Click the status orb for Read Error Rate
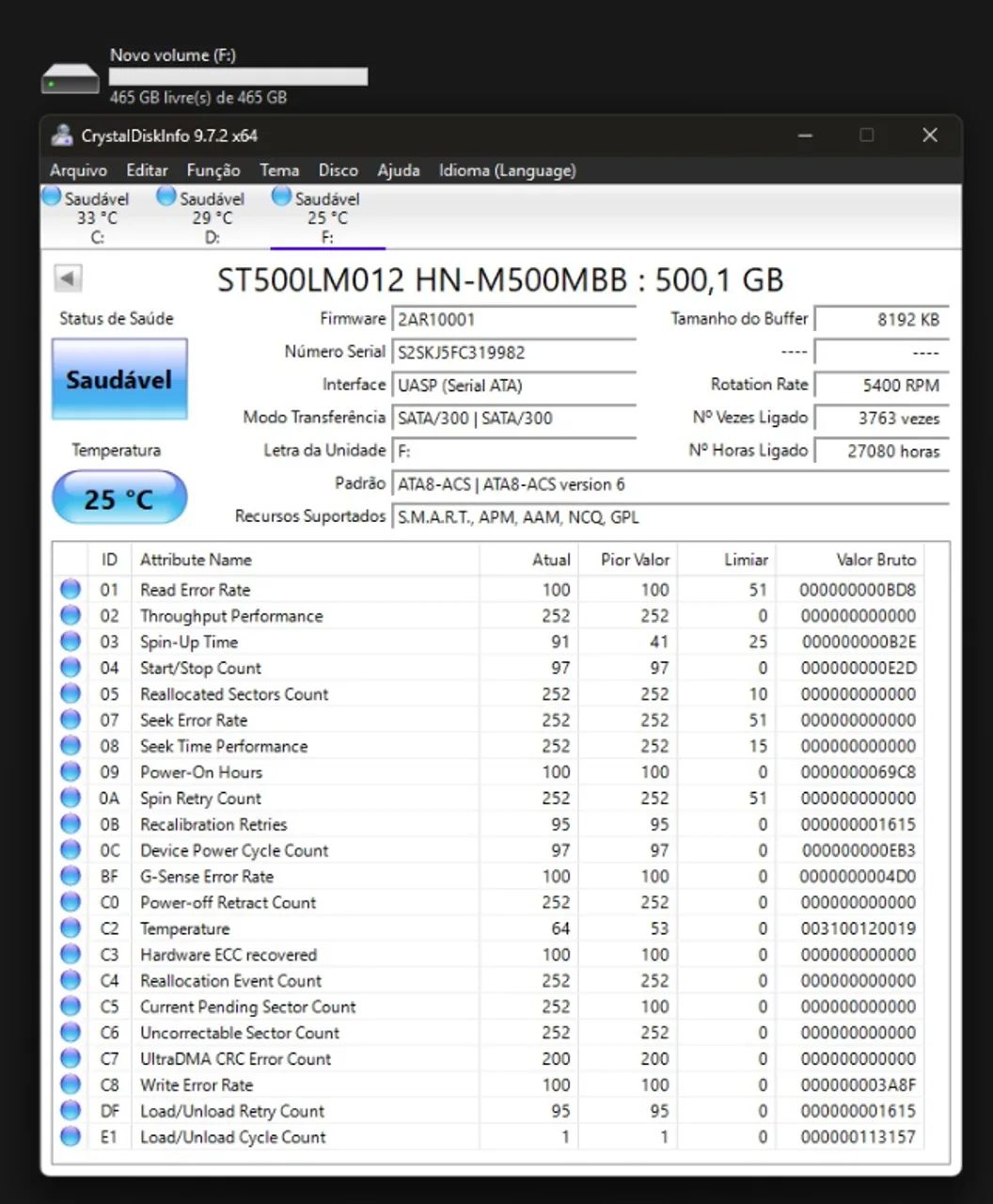This screenshot has height=1204, width=993. (x=71, y=590)
